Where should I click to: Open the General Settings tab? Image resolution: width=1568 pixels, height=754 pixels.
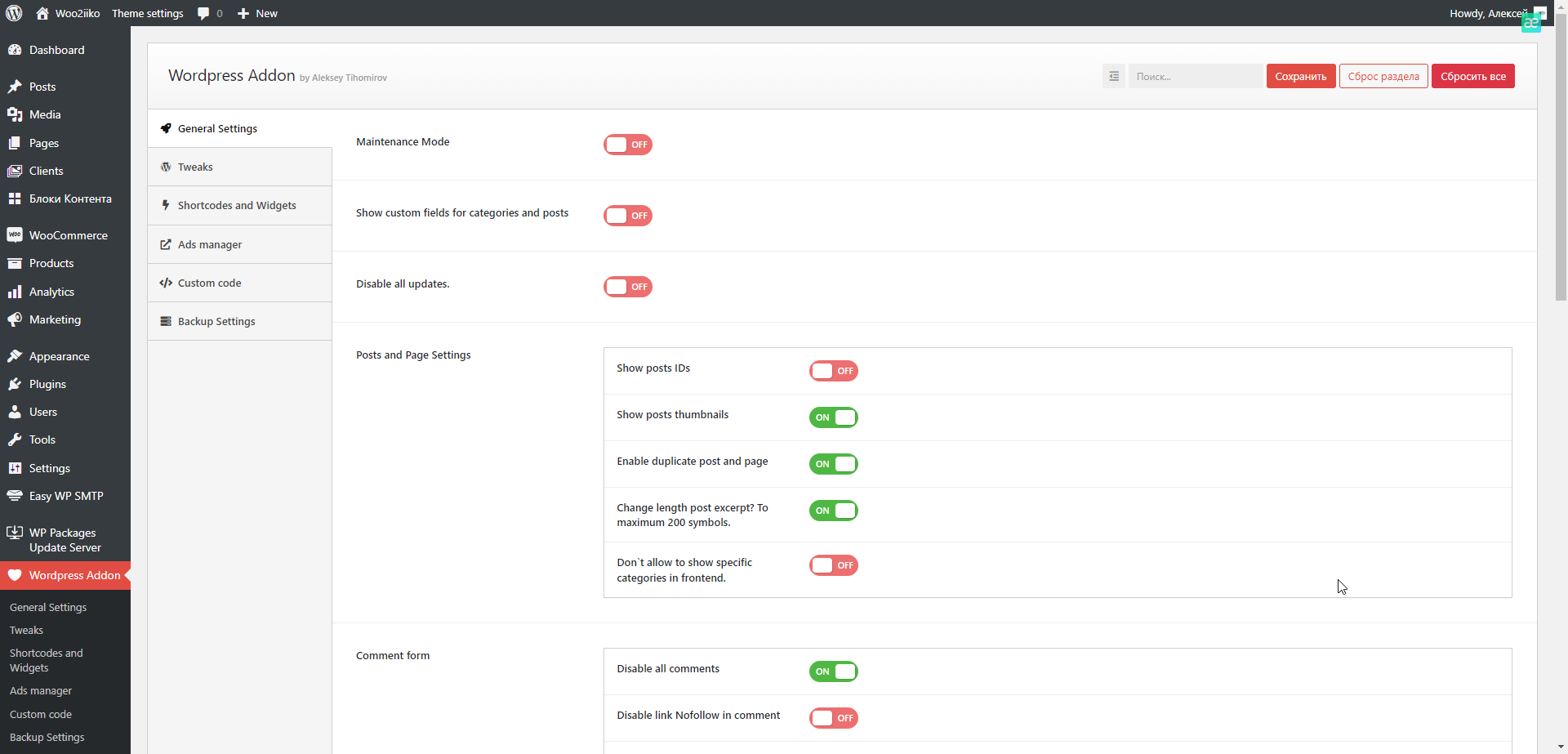pyautogui.click(x=240, y=128)
